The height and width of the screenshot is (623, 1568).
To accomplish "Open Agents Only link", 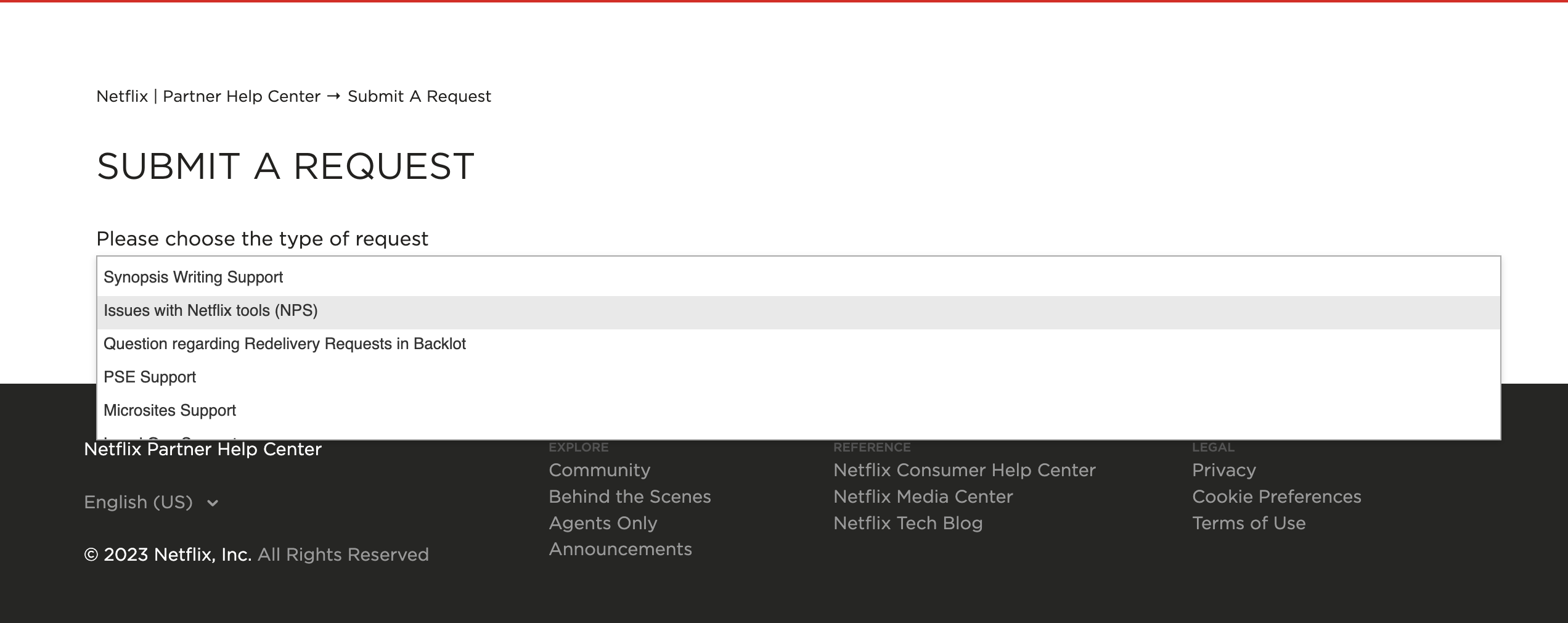I will 603,523.
